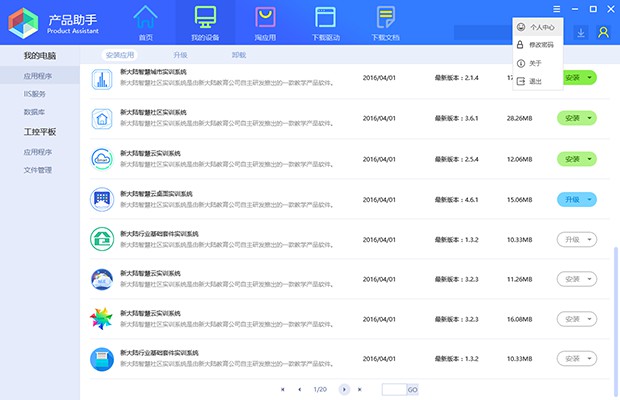Open the 下载驱动 window icon
The width and height of the screenshot is (620, 400).
[x=325, y=17]
